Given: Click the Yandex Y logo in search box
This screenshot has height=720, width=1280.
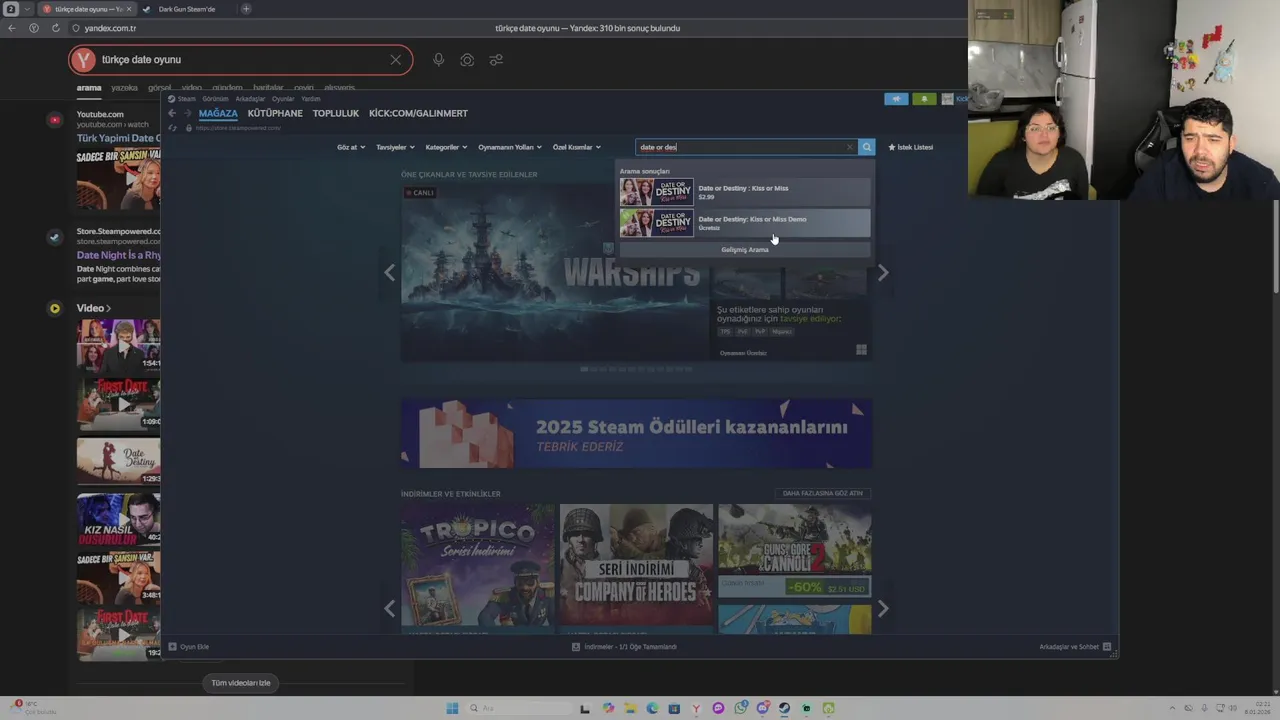Looking at the screenshot, I should pos(83,60).
